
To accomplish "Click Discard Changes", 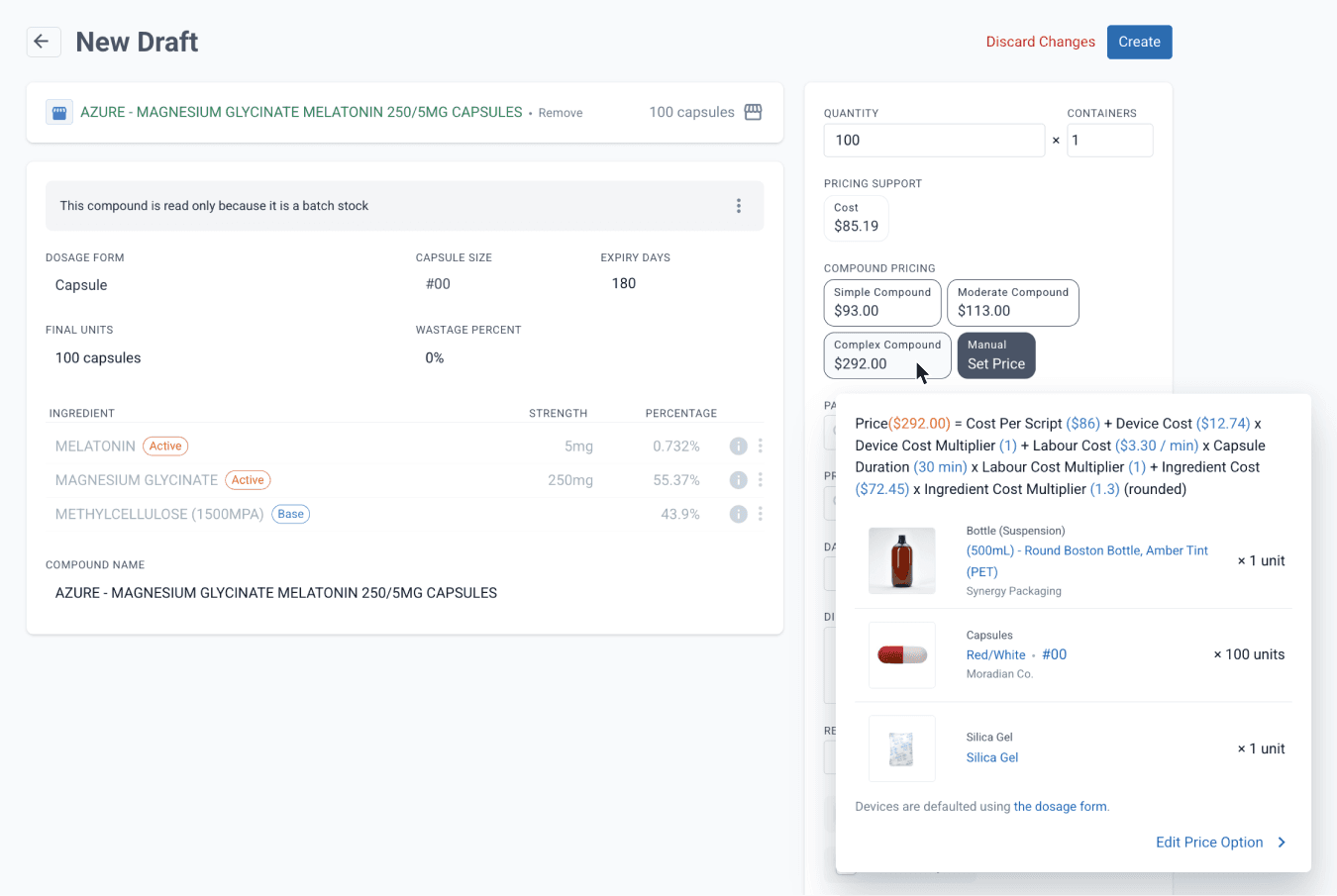I will point(1041,42).
